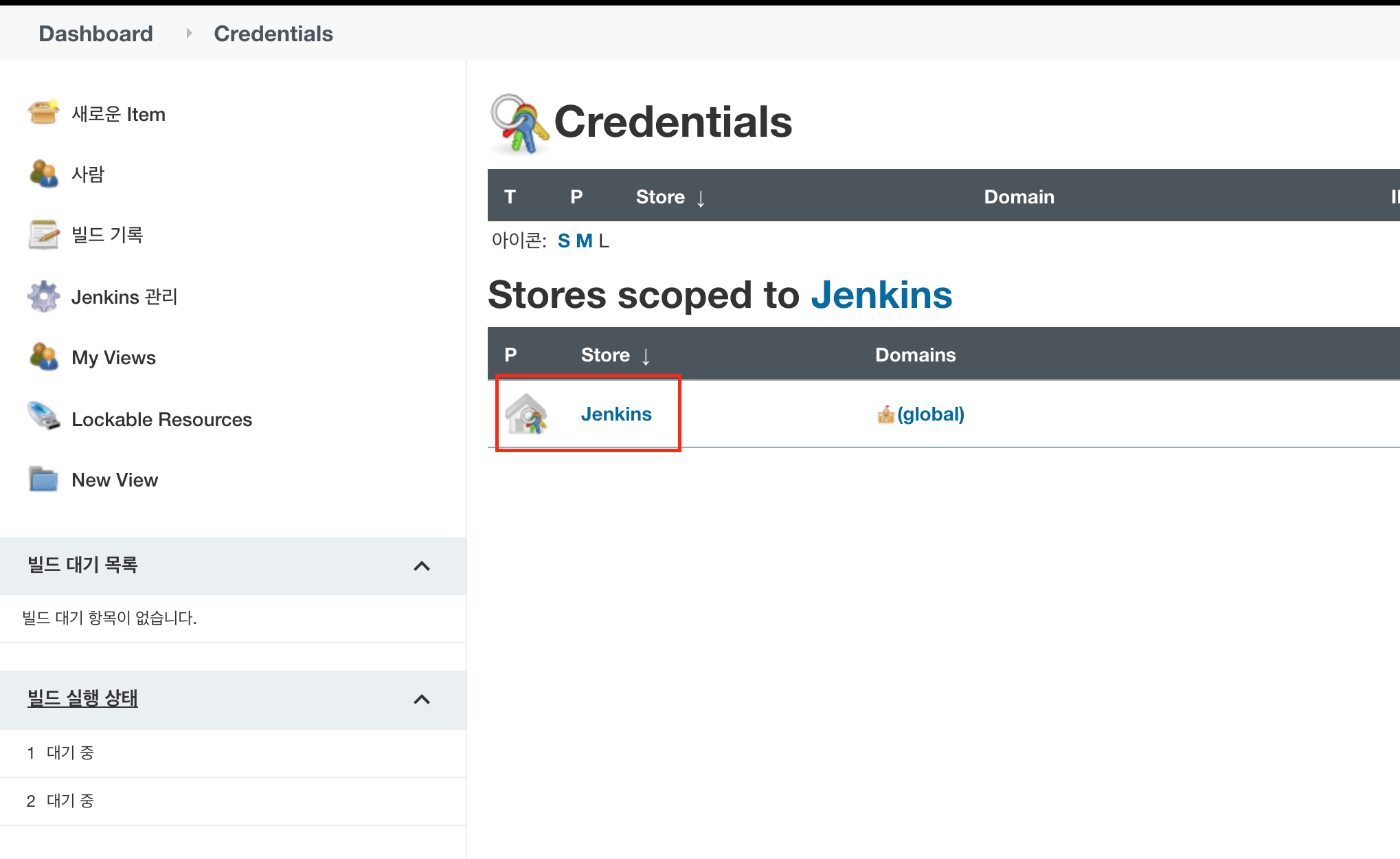
Task: Click the Jenkins 관리 gear icon
Action: coord(43,296)
